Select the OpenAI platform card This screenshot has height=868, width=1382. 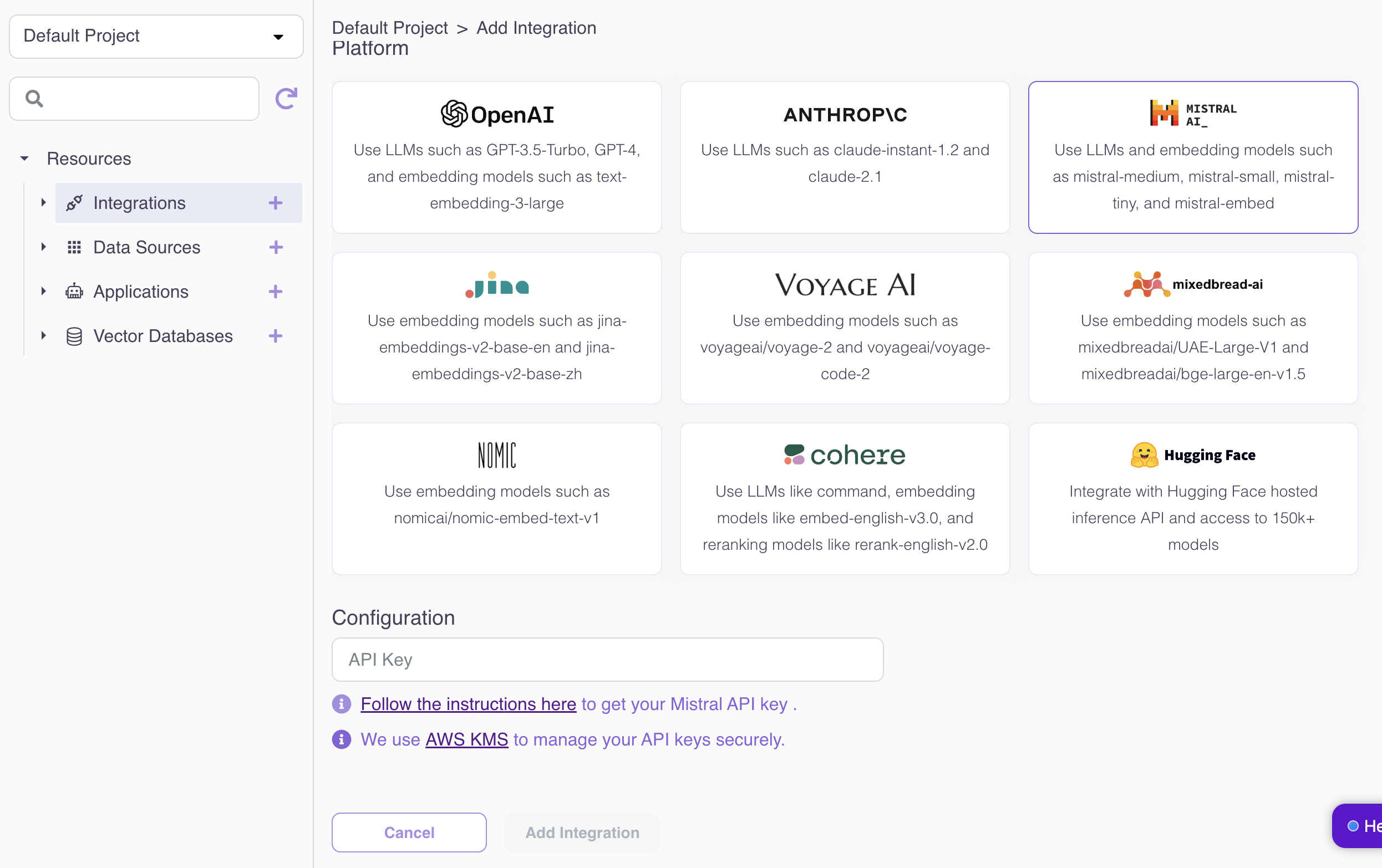click(496, 157)
